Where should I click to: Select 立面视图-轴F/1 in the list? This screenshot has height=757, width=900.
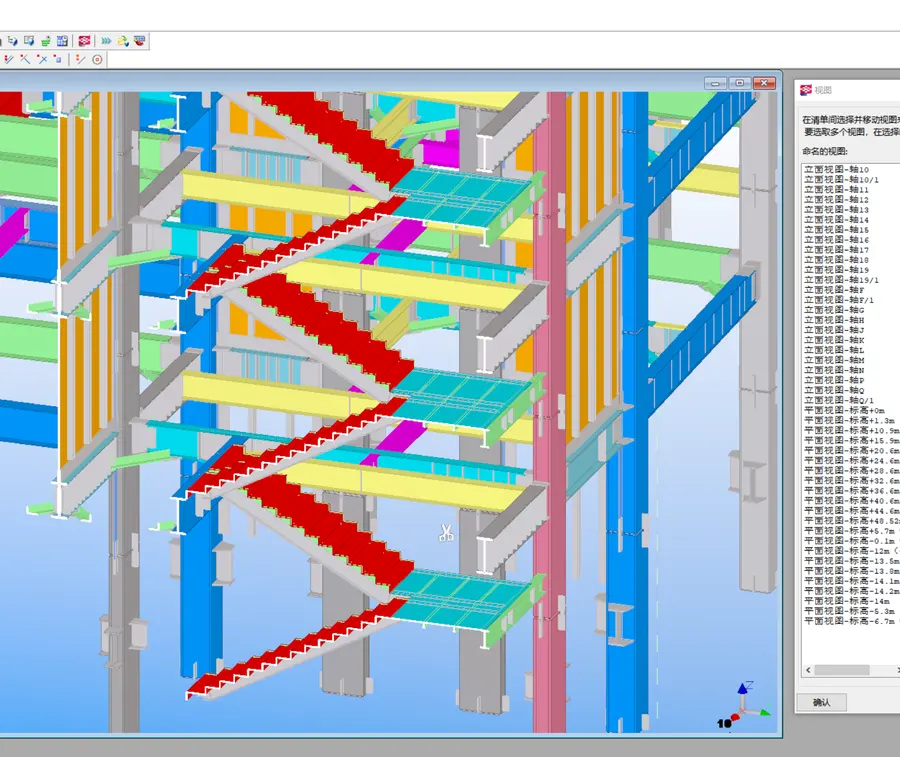tap(839, 300)
